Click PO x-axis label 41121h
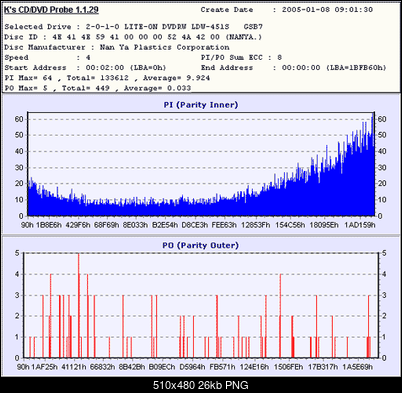402x393 pixels. (74, 367)
